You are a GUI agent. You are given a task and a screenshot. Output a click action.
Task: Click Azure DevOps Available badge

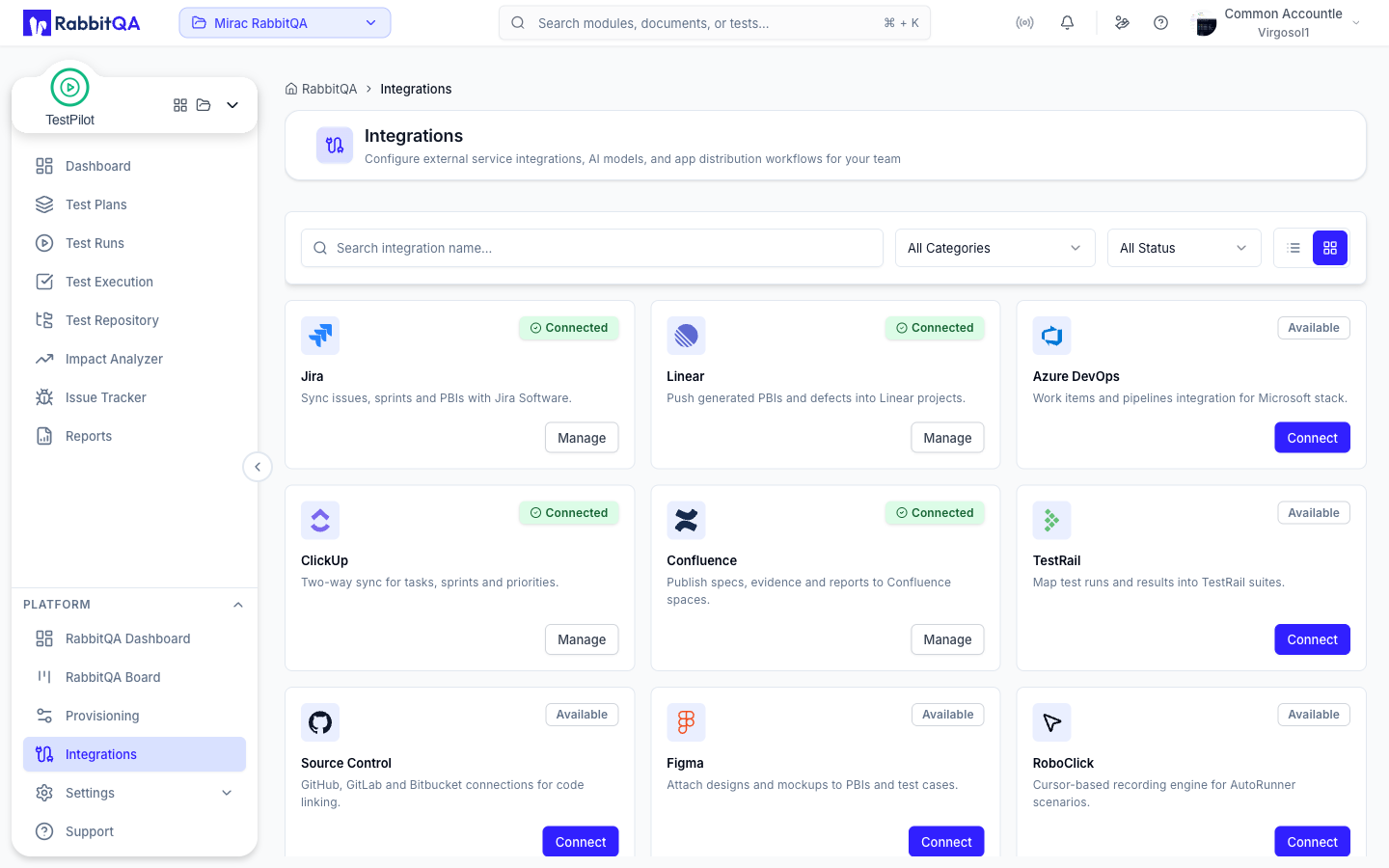tap(1314, 328)
